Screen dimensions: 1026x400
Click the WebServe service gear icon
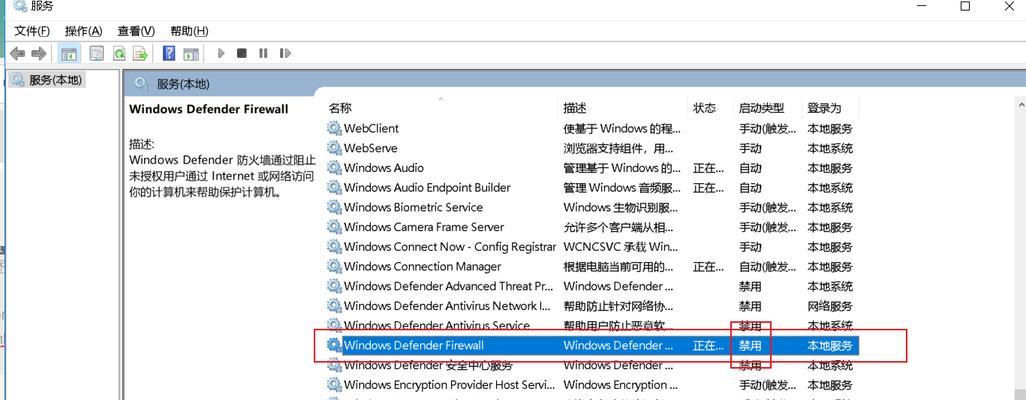point(334,148)
